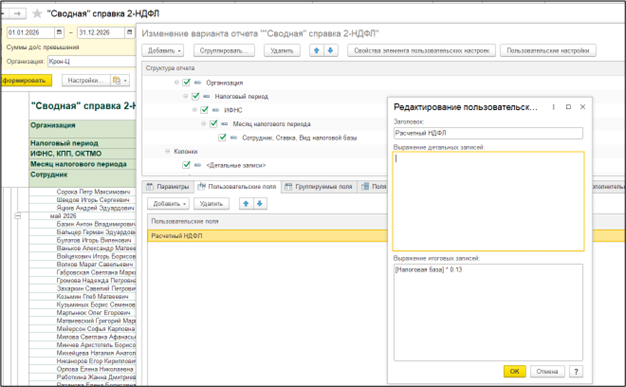This screenshot has width=626, height=387.
Task: Click the Отмена button
Action: pos(547,371)
